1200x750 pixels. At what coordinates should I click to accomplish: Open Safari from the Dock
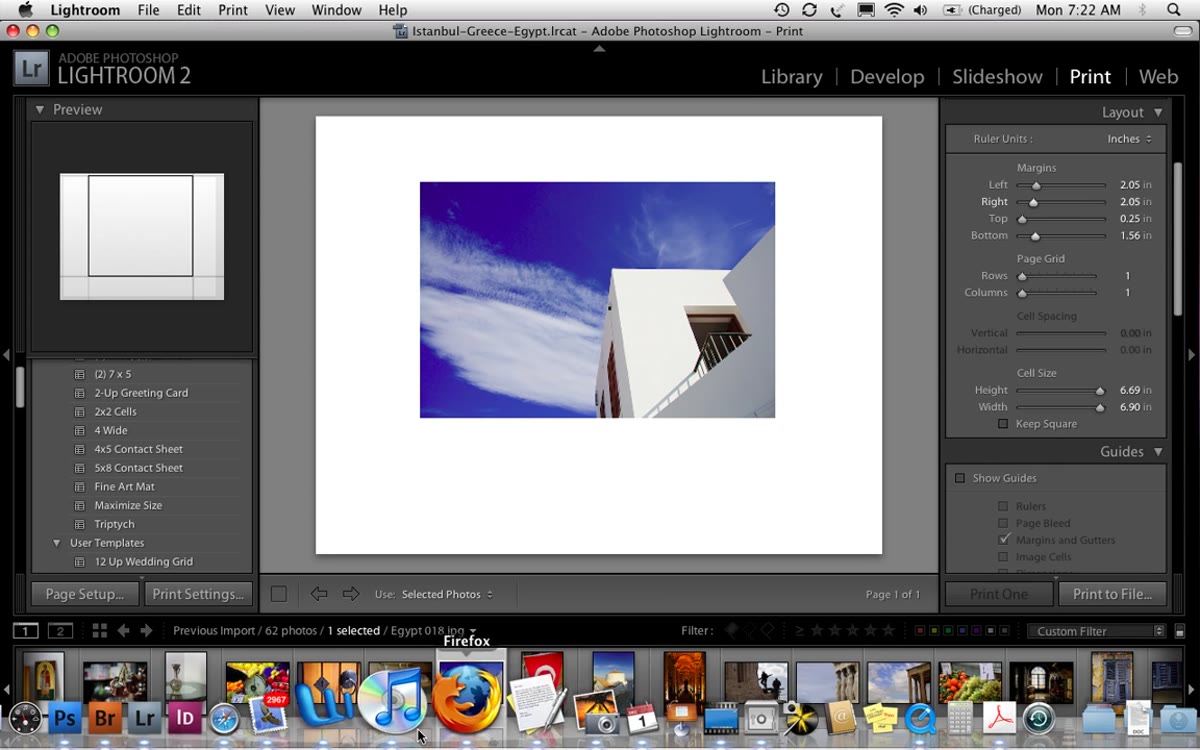[x=224, y=717]
